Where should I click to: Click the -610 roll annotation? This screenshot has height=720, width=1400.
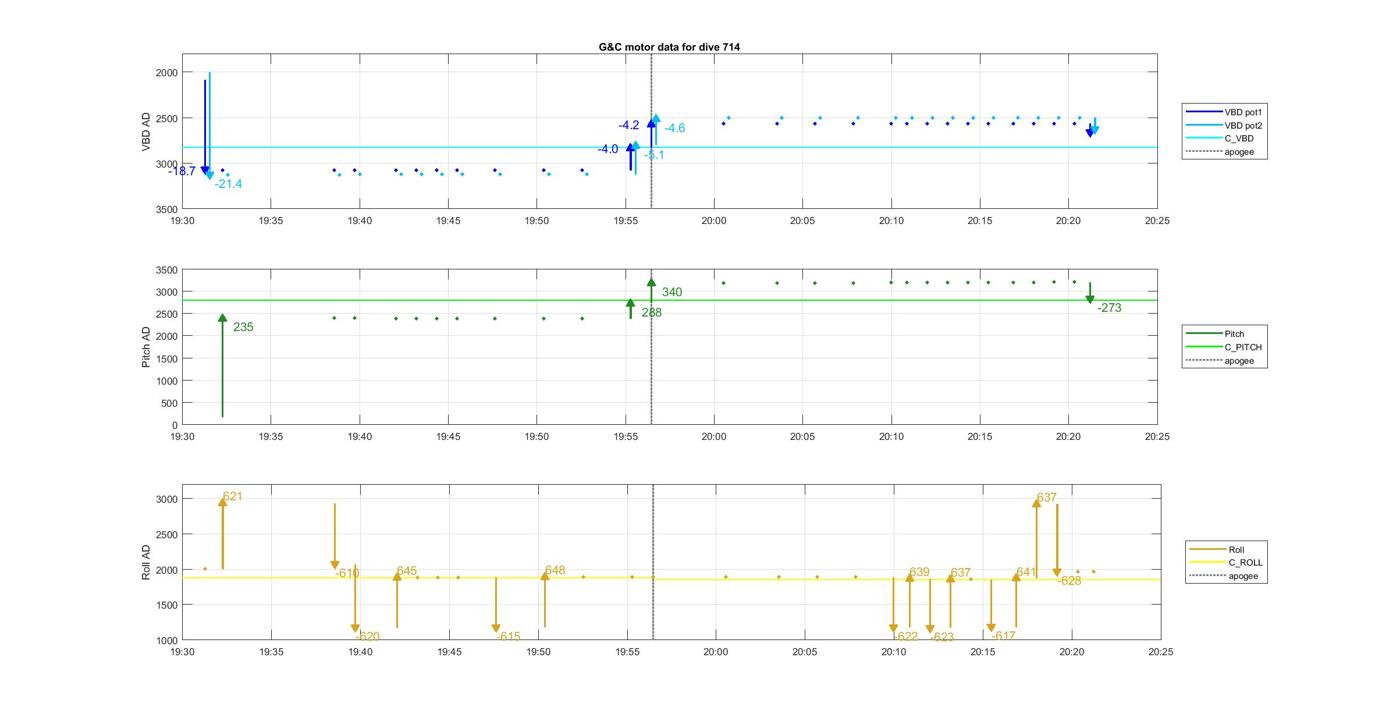click(347, 573)
